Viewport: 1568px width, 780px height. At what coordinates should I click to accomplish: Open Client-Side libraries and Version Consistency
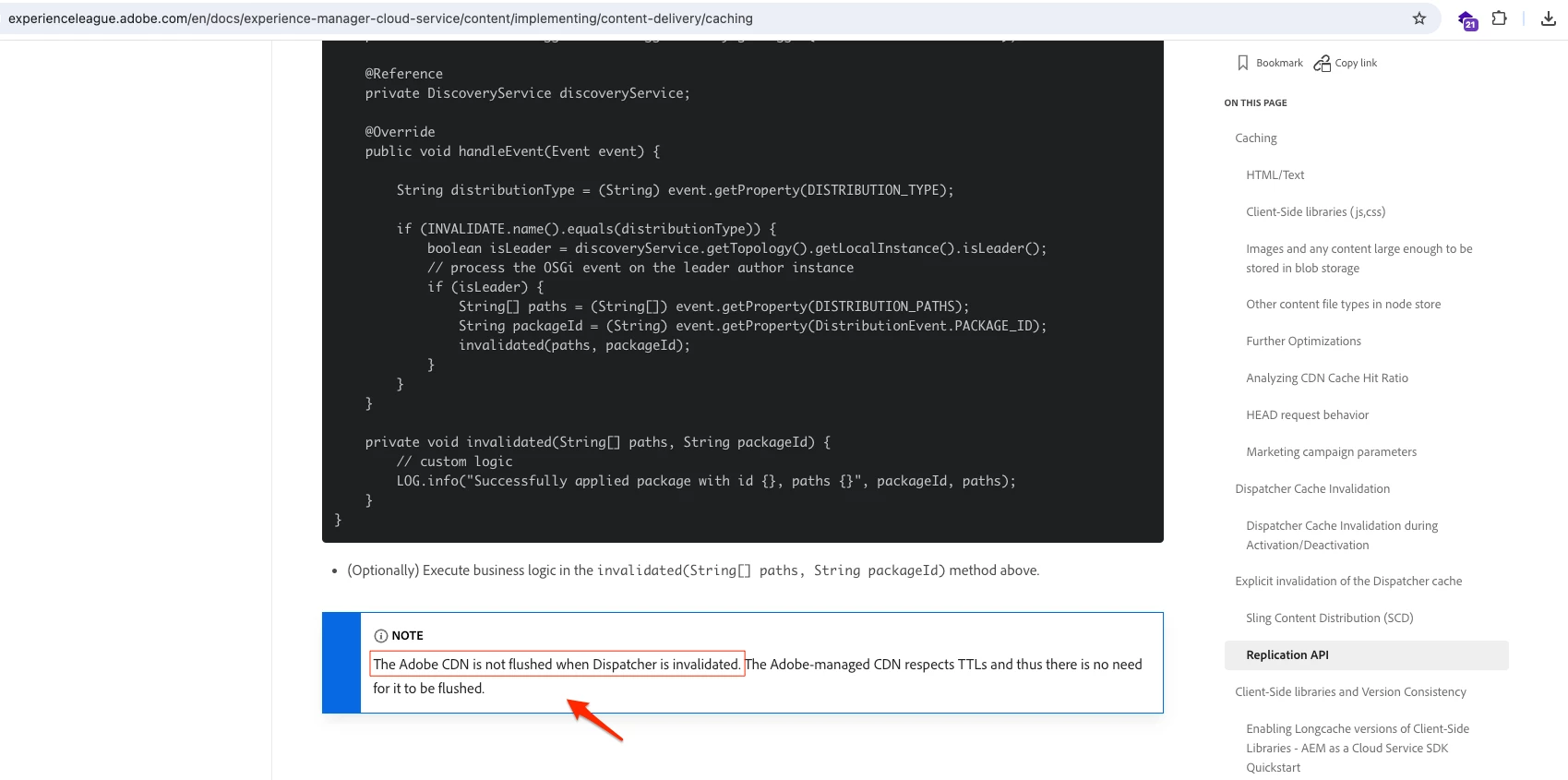[1350, 692]
